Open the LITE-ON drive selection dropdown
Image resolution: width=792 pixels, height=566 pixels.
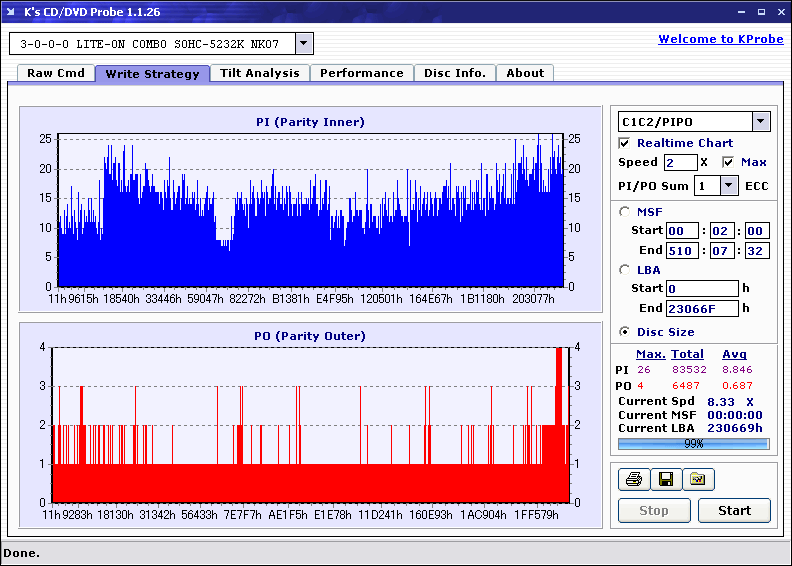[x=305, y=44]
